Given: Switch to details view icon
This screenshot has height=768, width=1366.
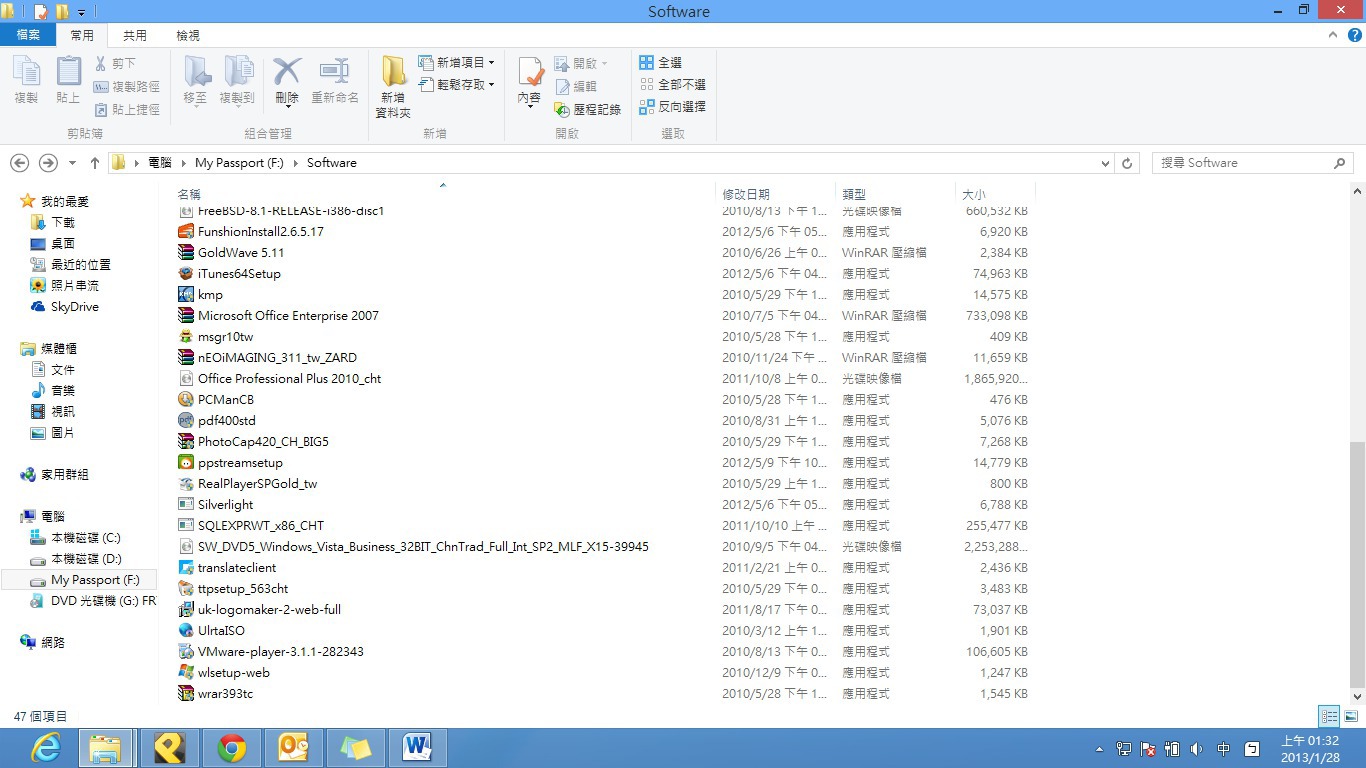Looking at the screenshot, I should pos(1329,716).
